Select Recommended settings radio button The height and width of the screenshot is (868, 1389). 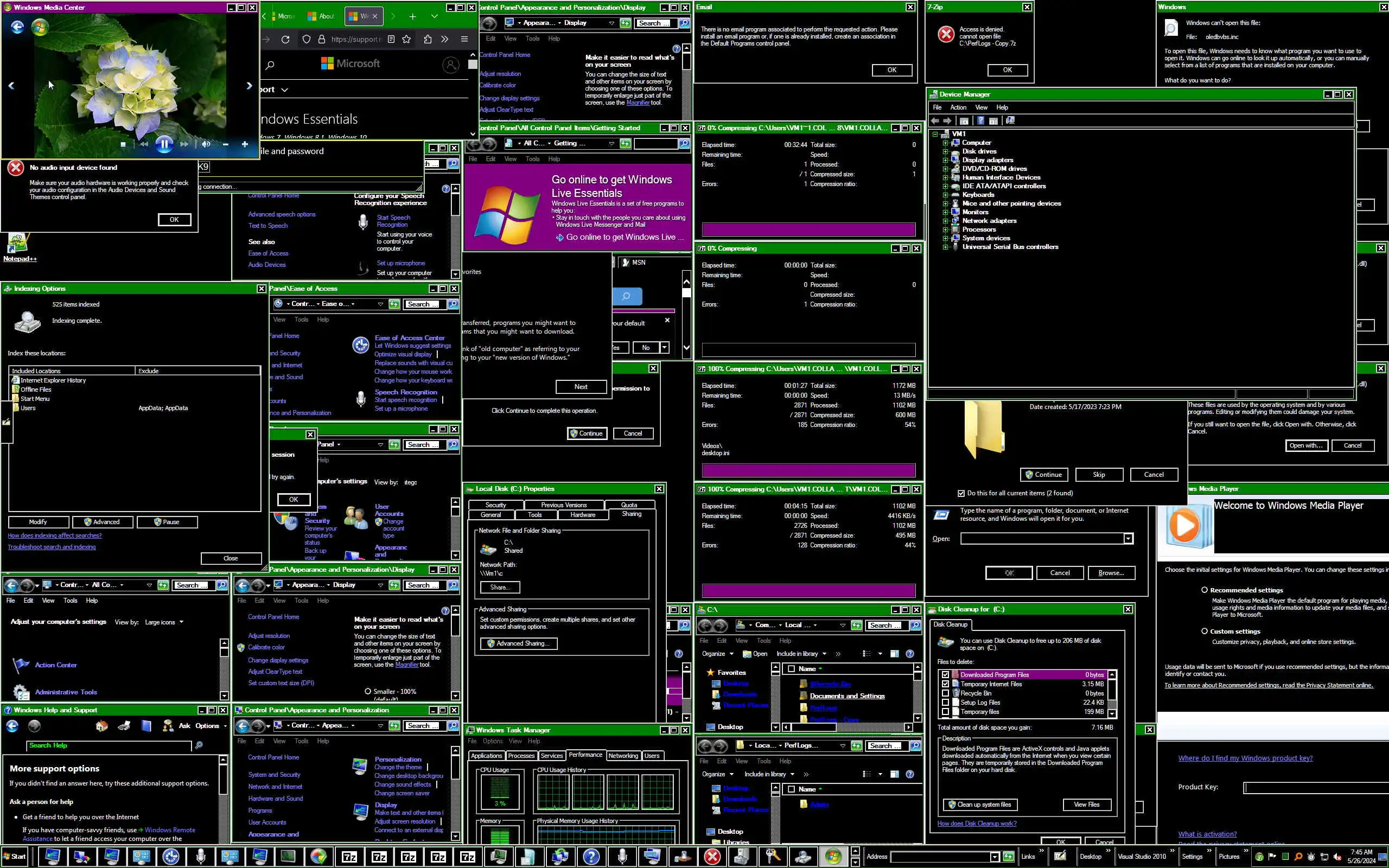[1204, 590]
